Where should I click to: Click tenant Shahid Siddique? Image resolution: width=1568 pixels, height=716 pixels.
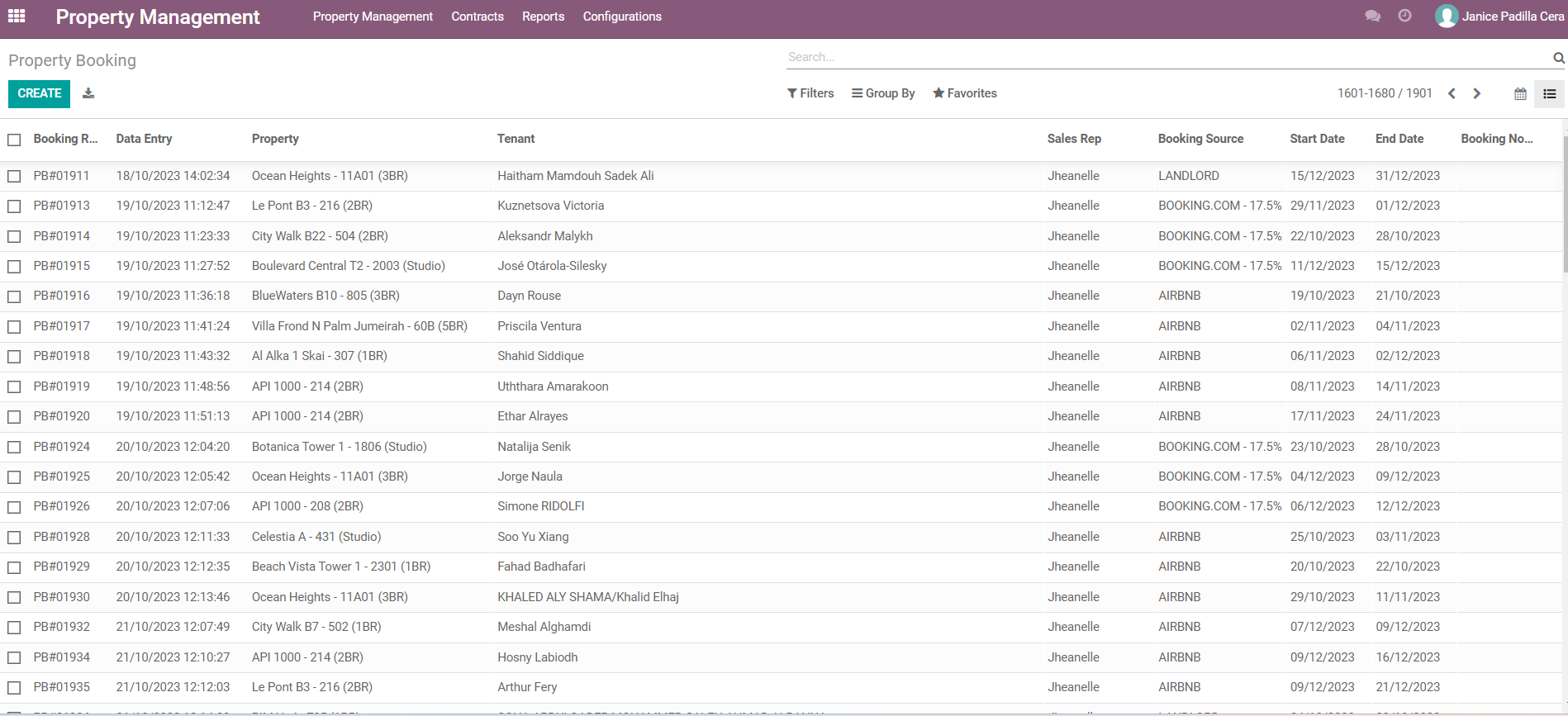540,356
